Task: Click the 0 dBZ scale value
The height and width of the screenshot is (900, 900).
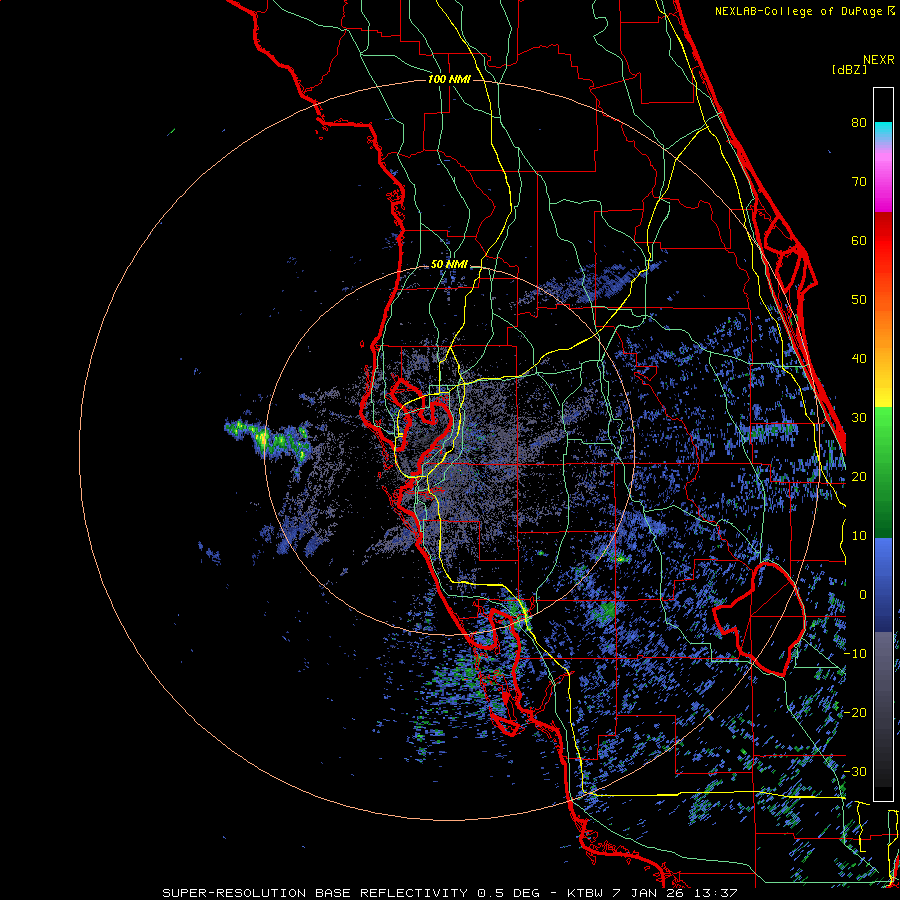Action: coord(863,595)
